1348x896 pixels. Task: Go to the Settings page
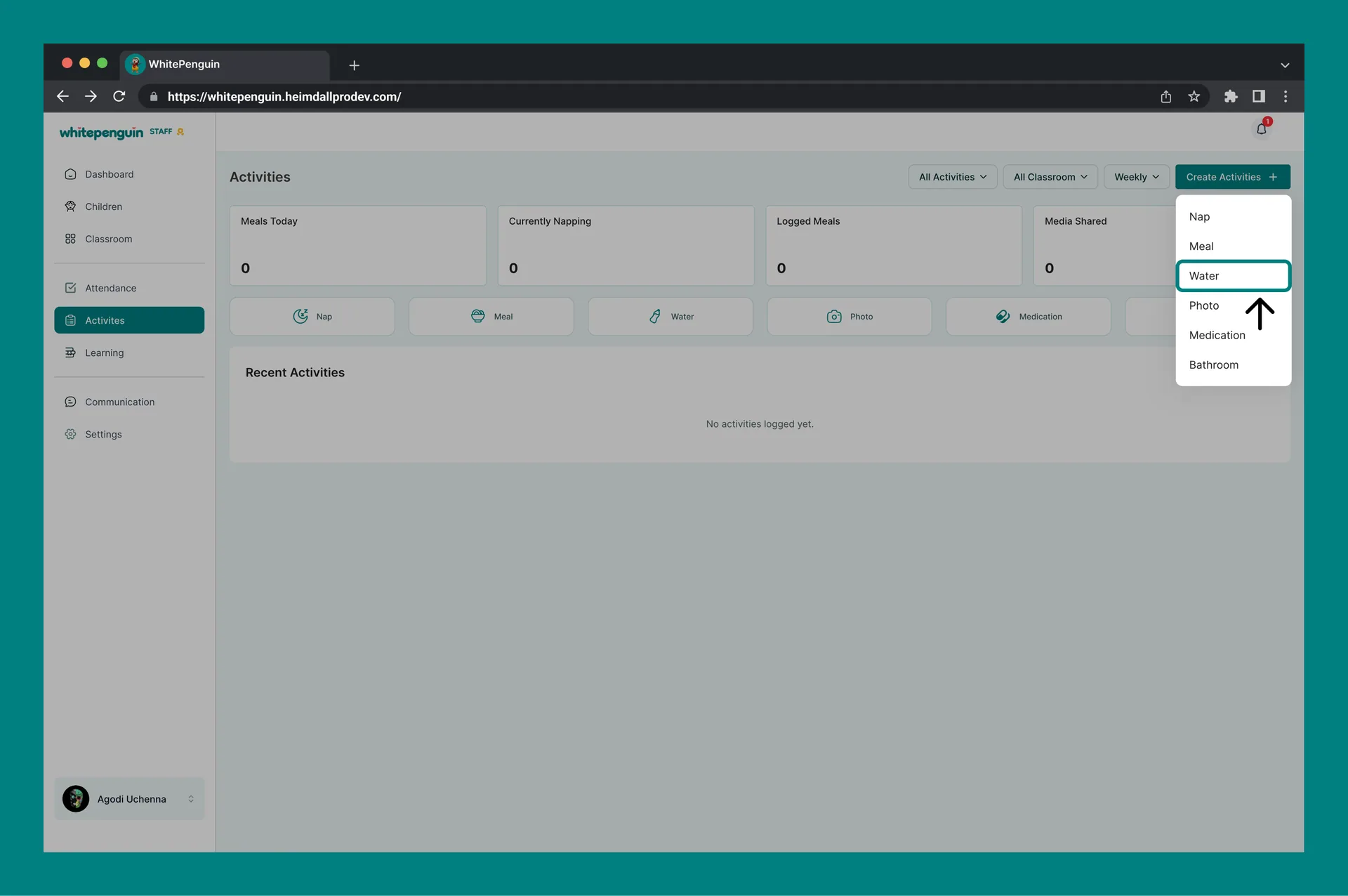(x=129, y=434)
